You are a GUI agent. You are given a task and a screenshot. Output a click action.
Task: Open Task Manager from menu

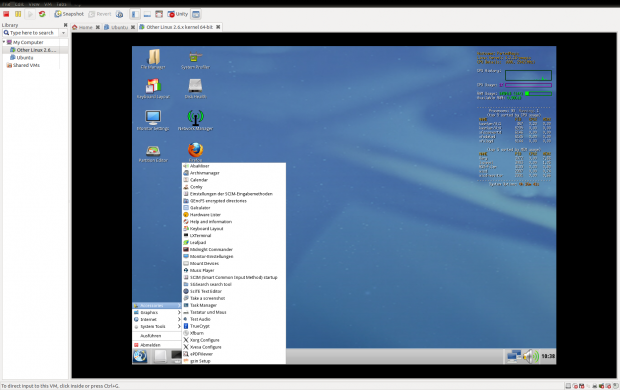234,305
